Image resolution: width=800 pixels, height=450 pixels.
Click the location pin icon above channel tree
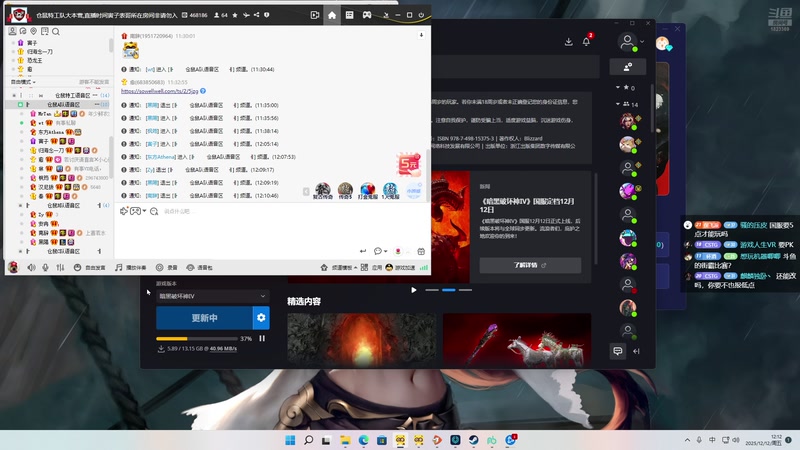pos(34,32)
